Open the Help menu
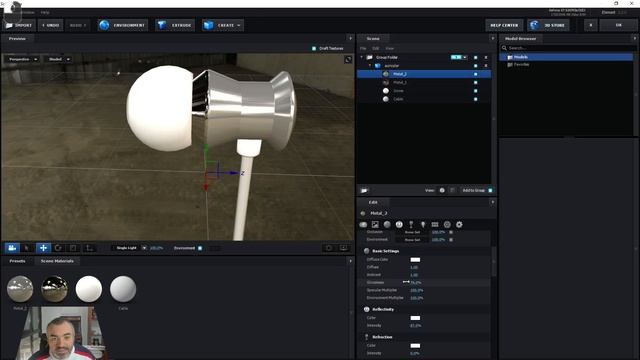This screenshot has height=360, width=640. click(x=45, y=13)
